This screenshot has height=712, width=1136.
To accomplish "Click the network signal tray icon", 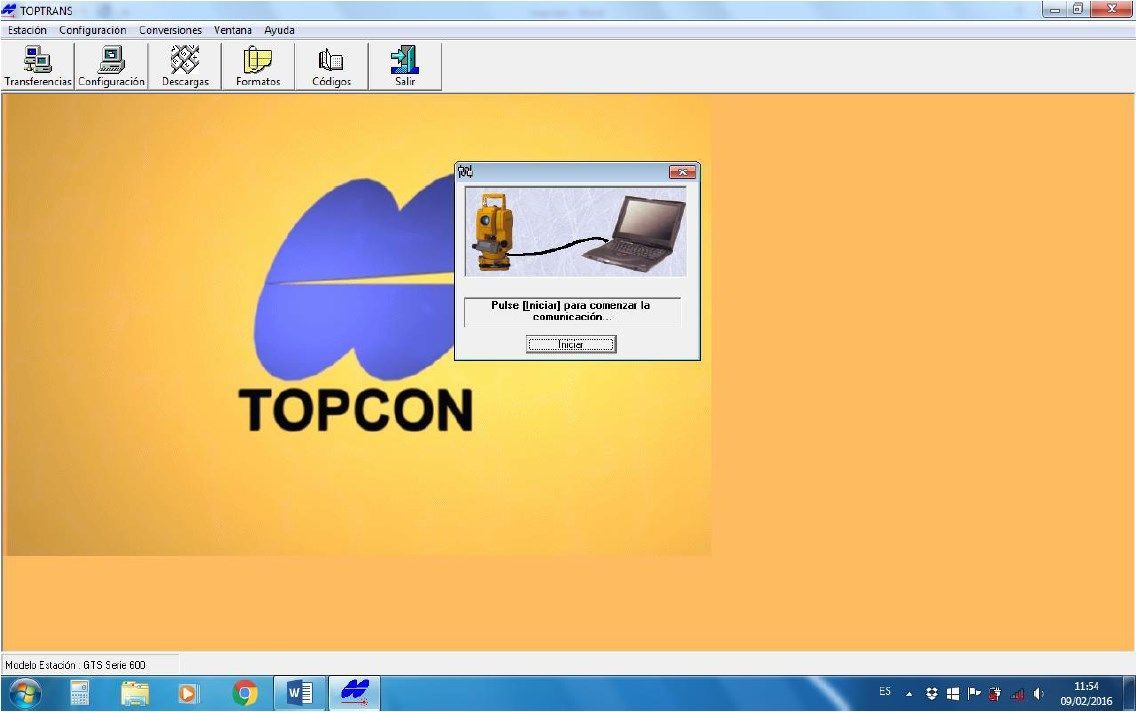I will click(x=1017, y=694).
